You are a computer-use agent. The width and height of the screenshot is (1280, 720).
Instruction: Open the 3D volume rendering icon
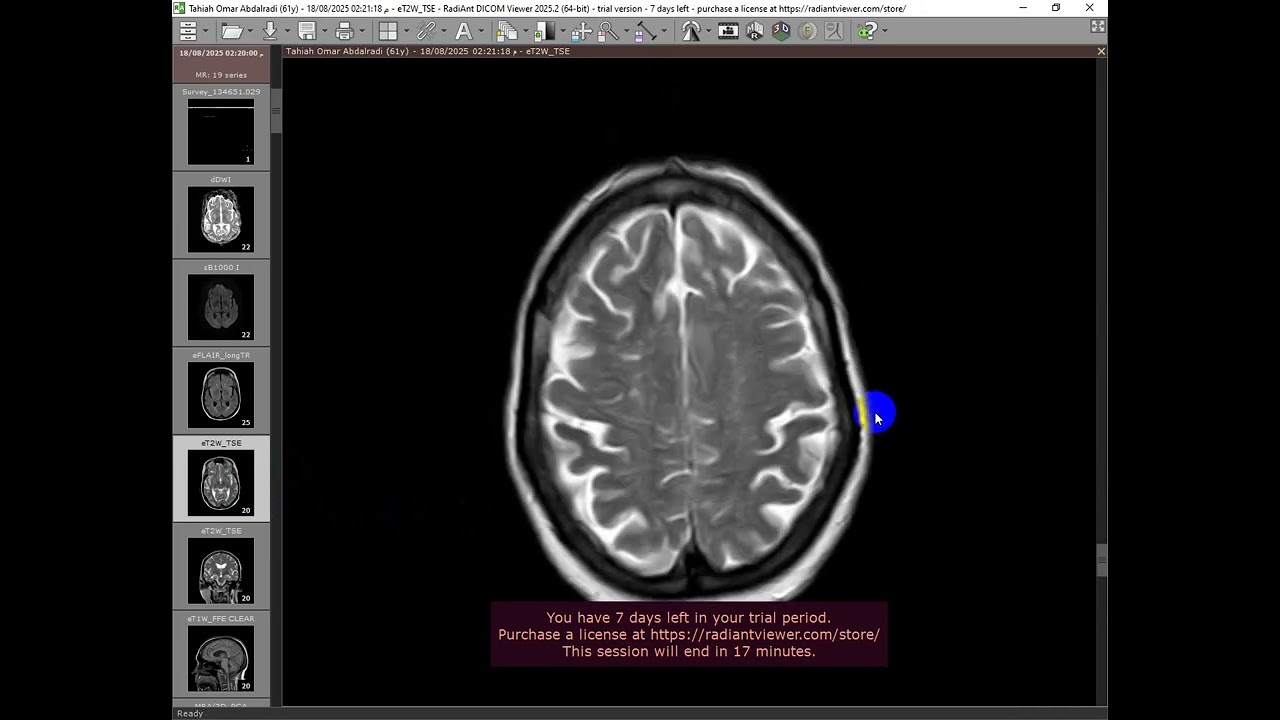pos(781,31)
